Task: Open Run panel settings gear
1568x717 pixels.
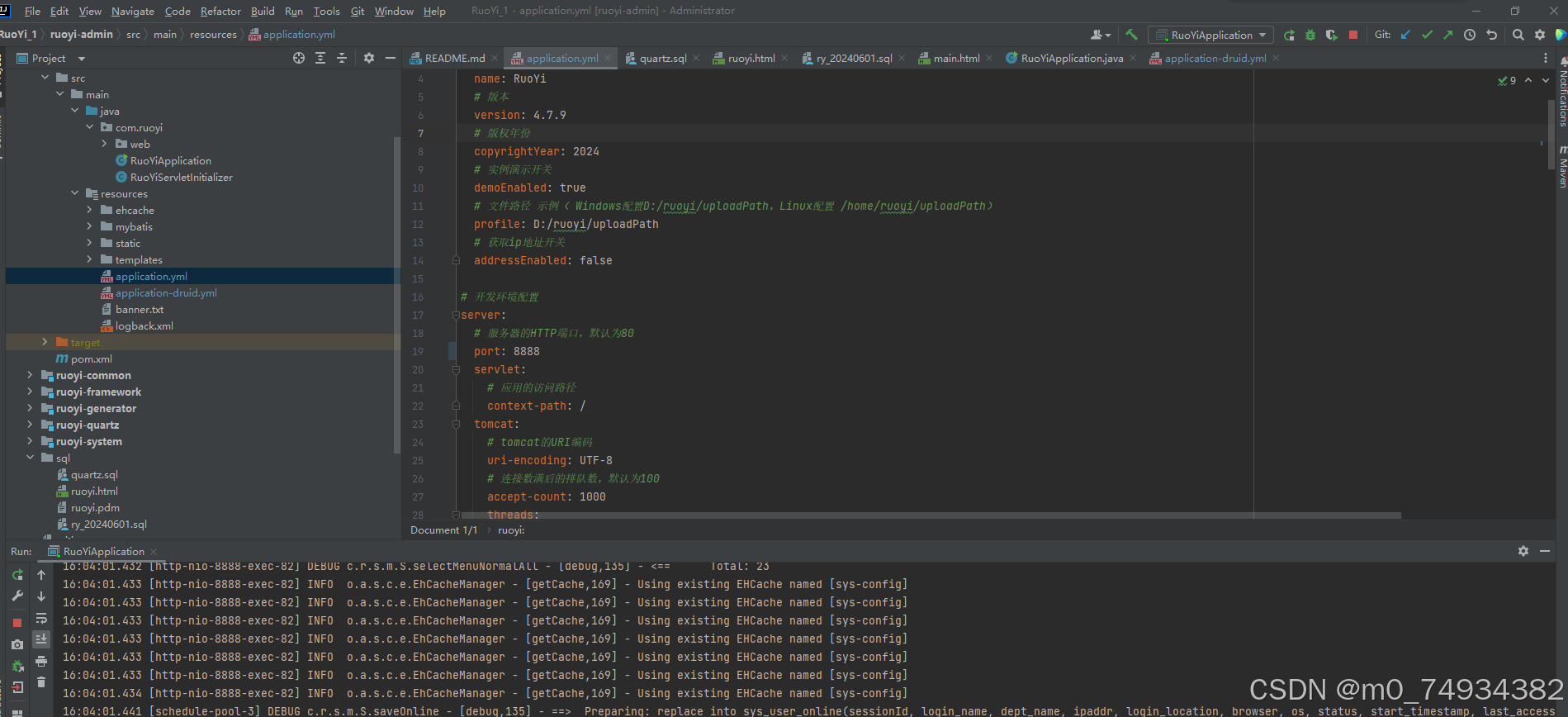Action: [x=1523, y=551]
